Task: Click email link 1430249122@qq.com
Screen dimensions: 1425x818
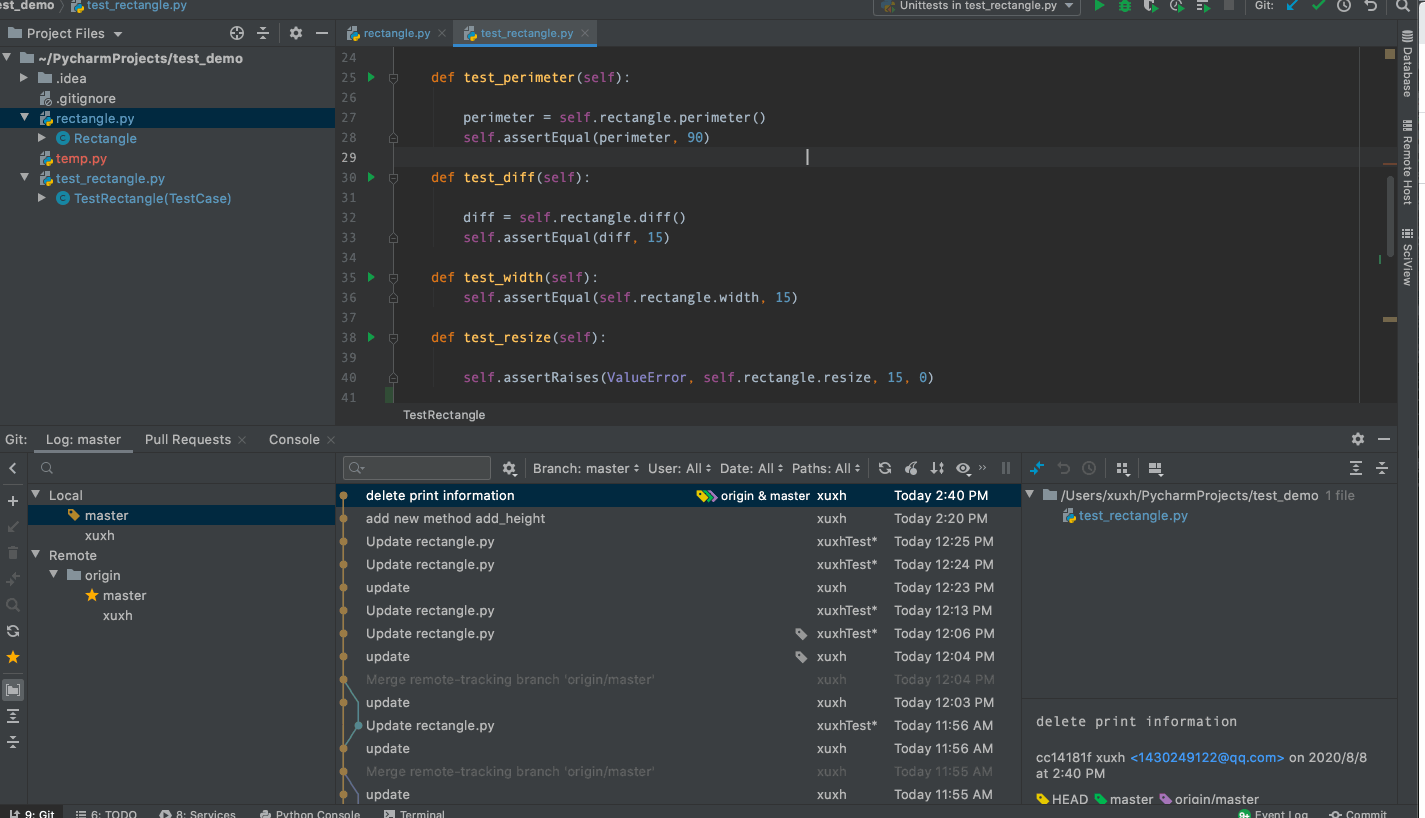Action: click(1207, 757)
